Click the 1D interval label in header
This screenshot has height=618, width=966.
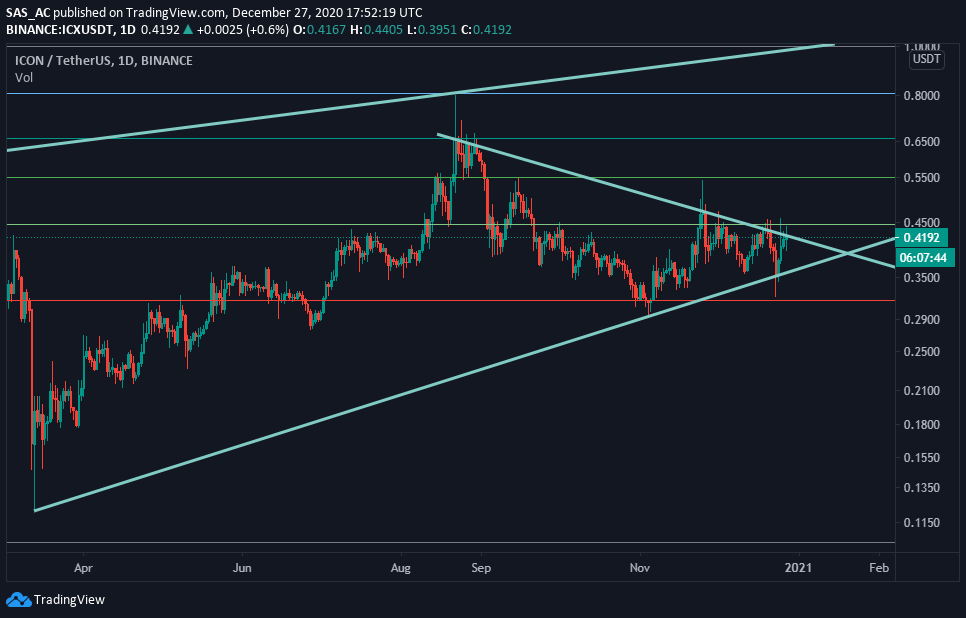click(128, 30)
